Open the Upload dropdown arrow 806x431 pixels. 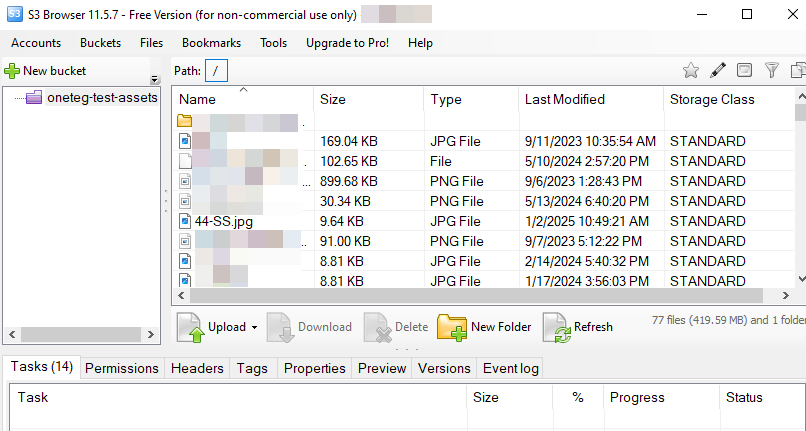tap(254, 328)
